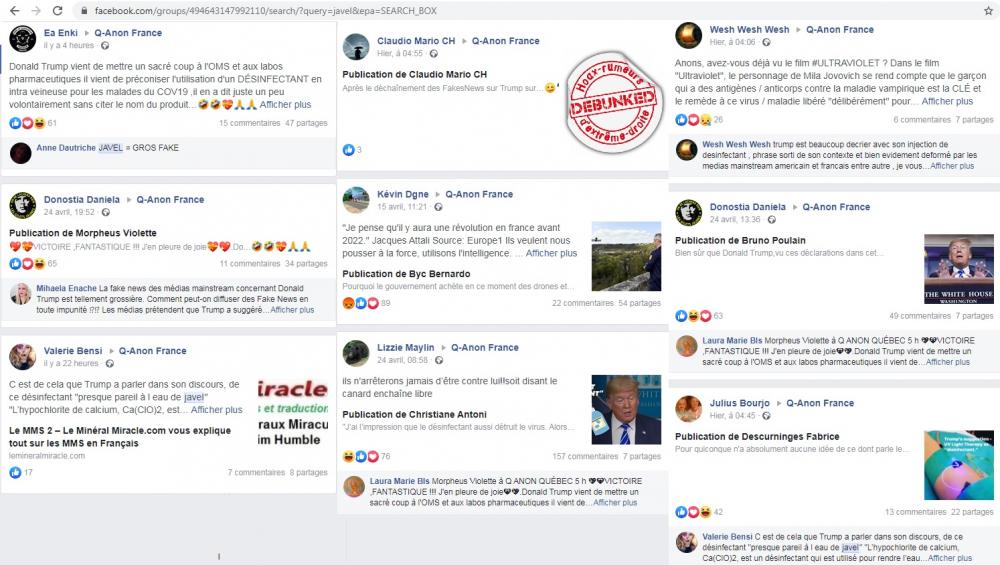Expand the ULTRAVIOLET post via Afficher plus
The width and height of the screenshot is (1000, 565).
coord(947,101)
